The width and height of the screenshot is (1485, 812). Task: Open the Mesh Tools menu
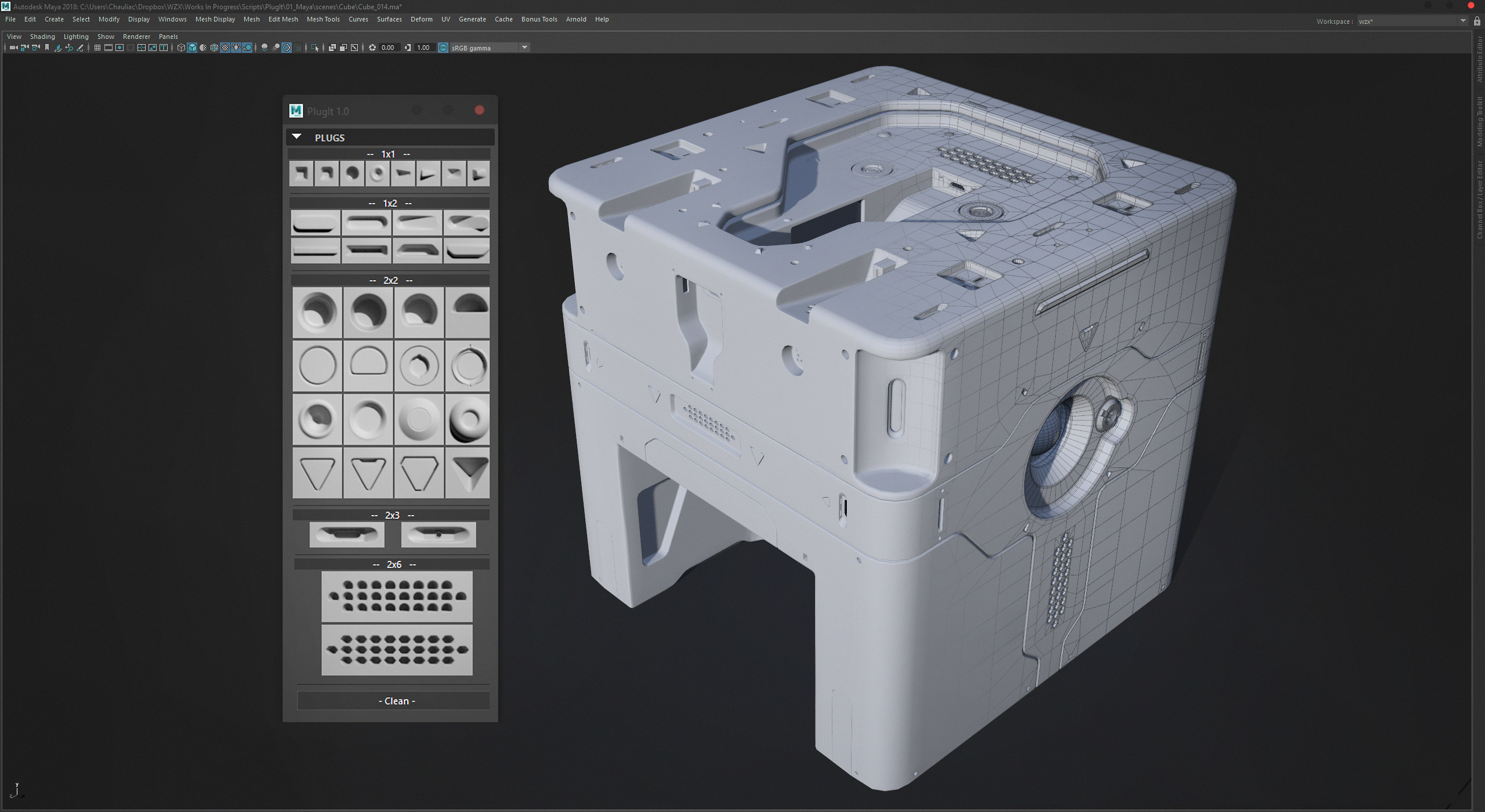(x=323, y=19)
